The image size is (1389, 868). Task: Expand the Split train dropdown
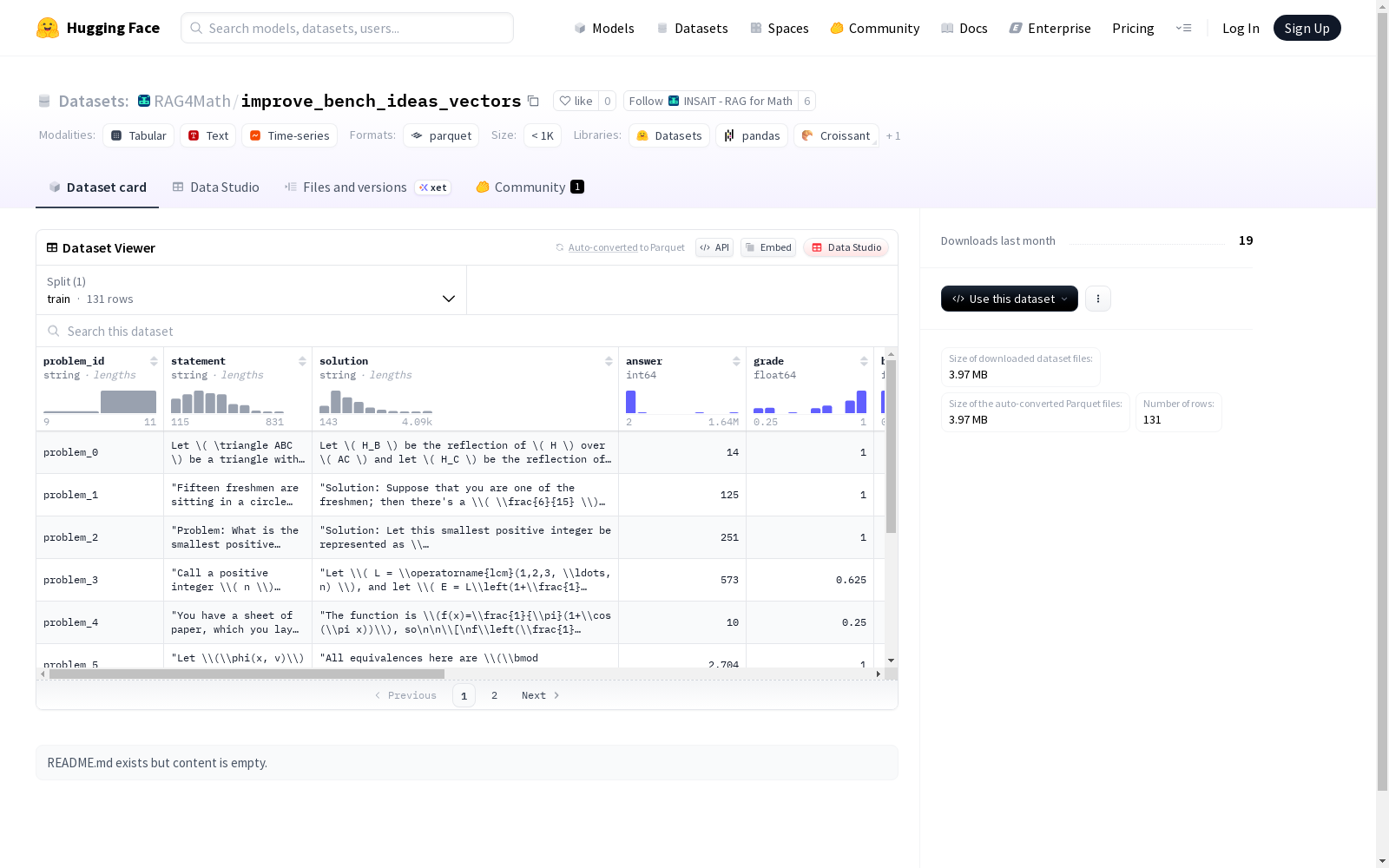coord(252,290)
